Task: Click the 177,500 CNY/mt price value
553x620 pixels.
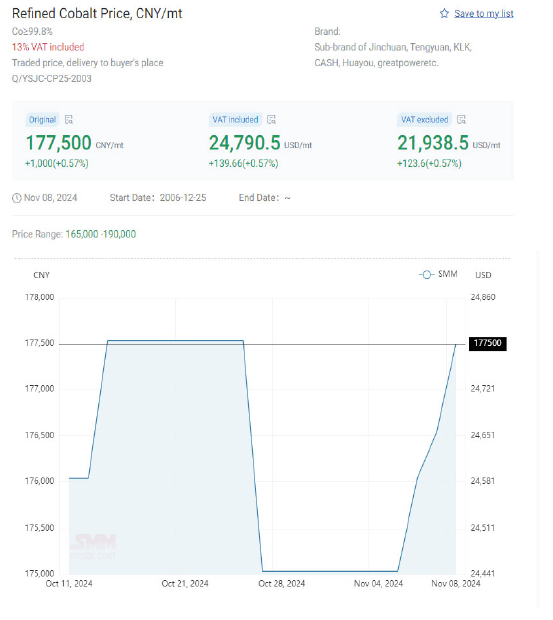Action: pos(74,143)
